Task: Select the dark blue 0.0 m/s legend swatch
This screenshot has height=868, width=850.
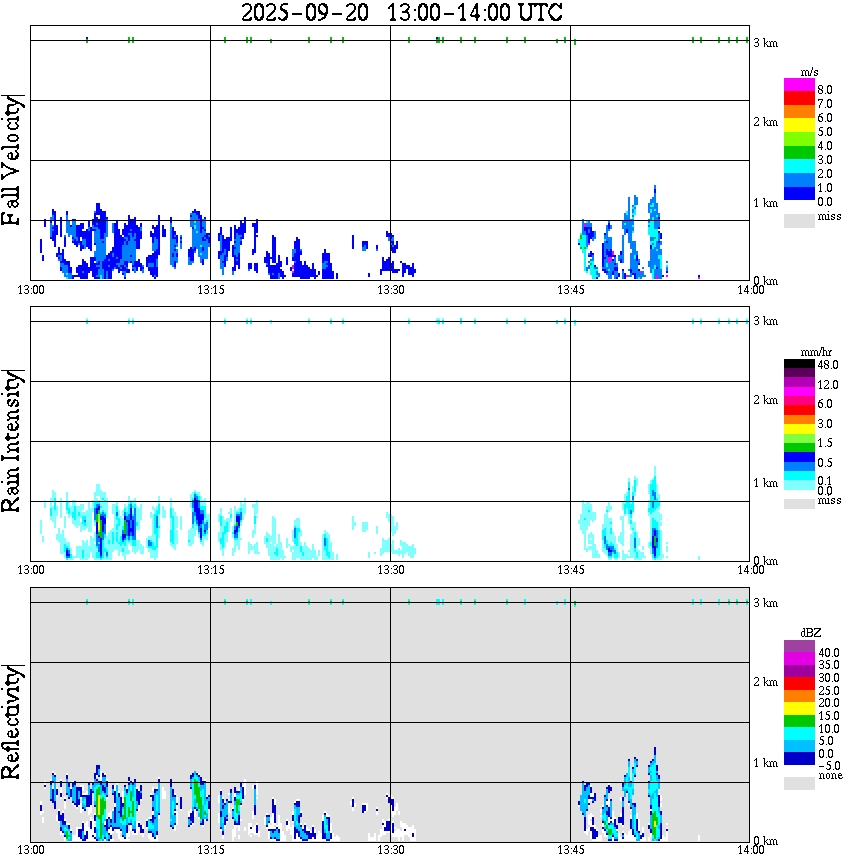Action: point(799,193)
